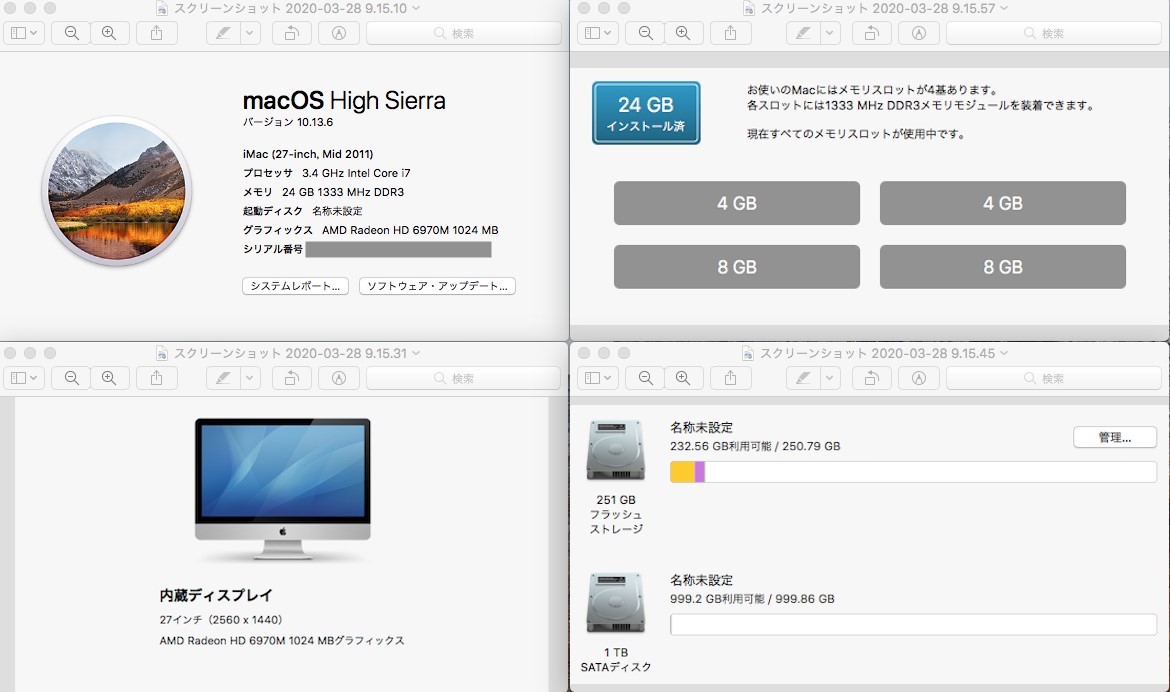Rotate the 9.15.31 screenshot image

(x=292, y=378)
